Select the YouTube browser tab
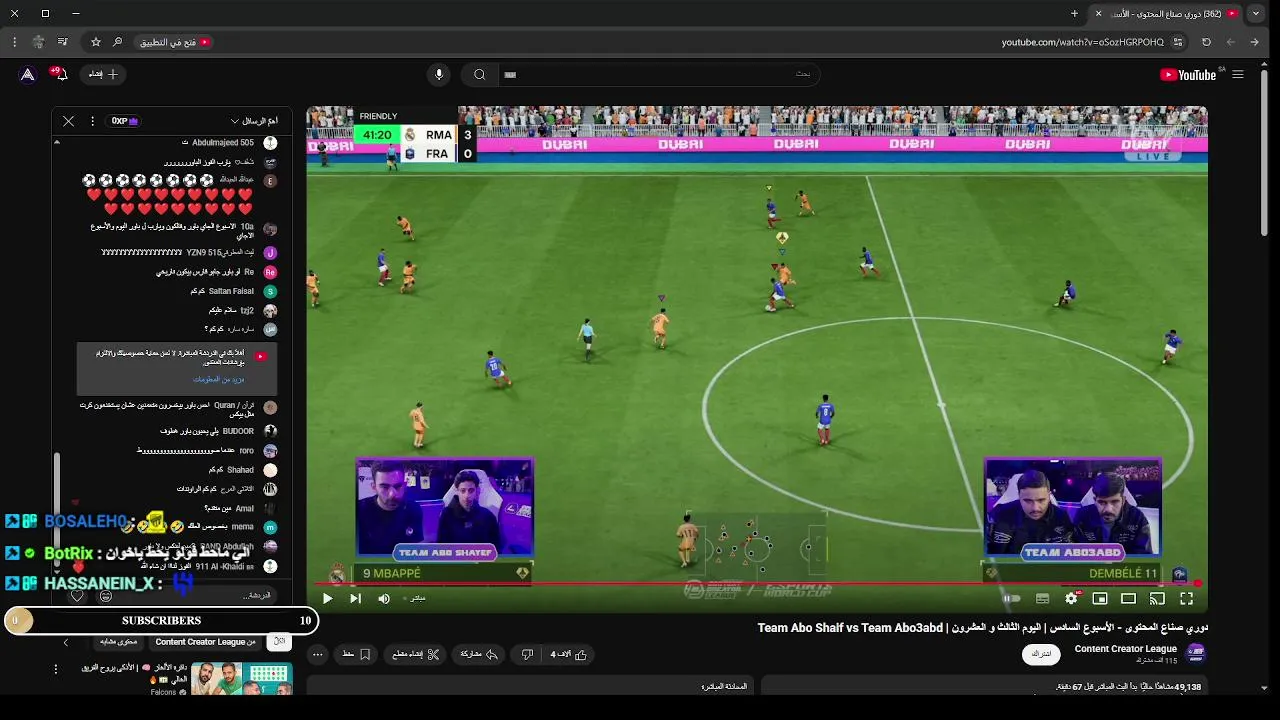Image resolution: width=1280 pixels, height=720 pixels. coord(1166,14)
